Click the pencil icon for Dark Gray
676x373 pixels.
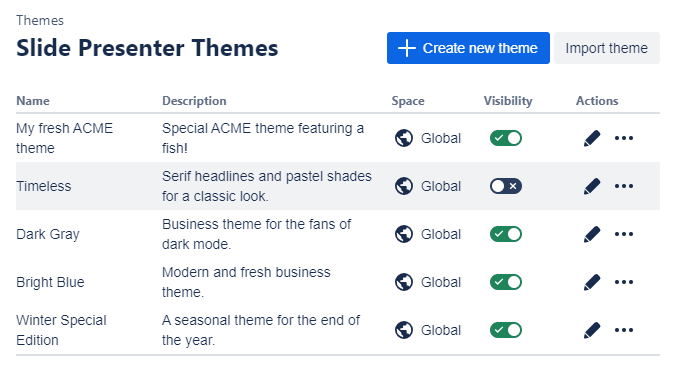point(592,234)
